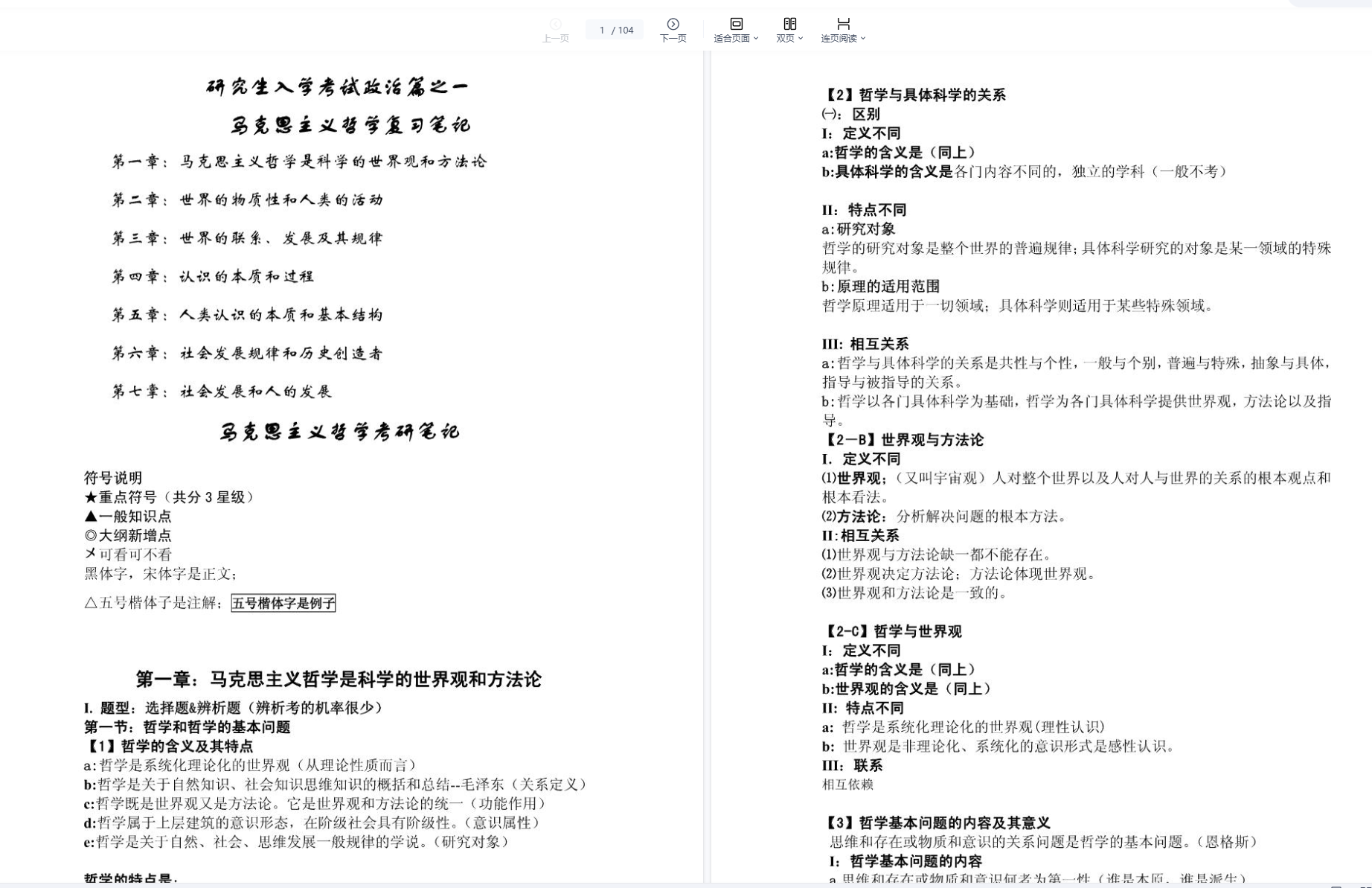Click the heading 【1】哲学的含义及其特点
Viewport: 1372px width, 888px height.
pos(169,746)
